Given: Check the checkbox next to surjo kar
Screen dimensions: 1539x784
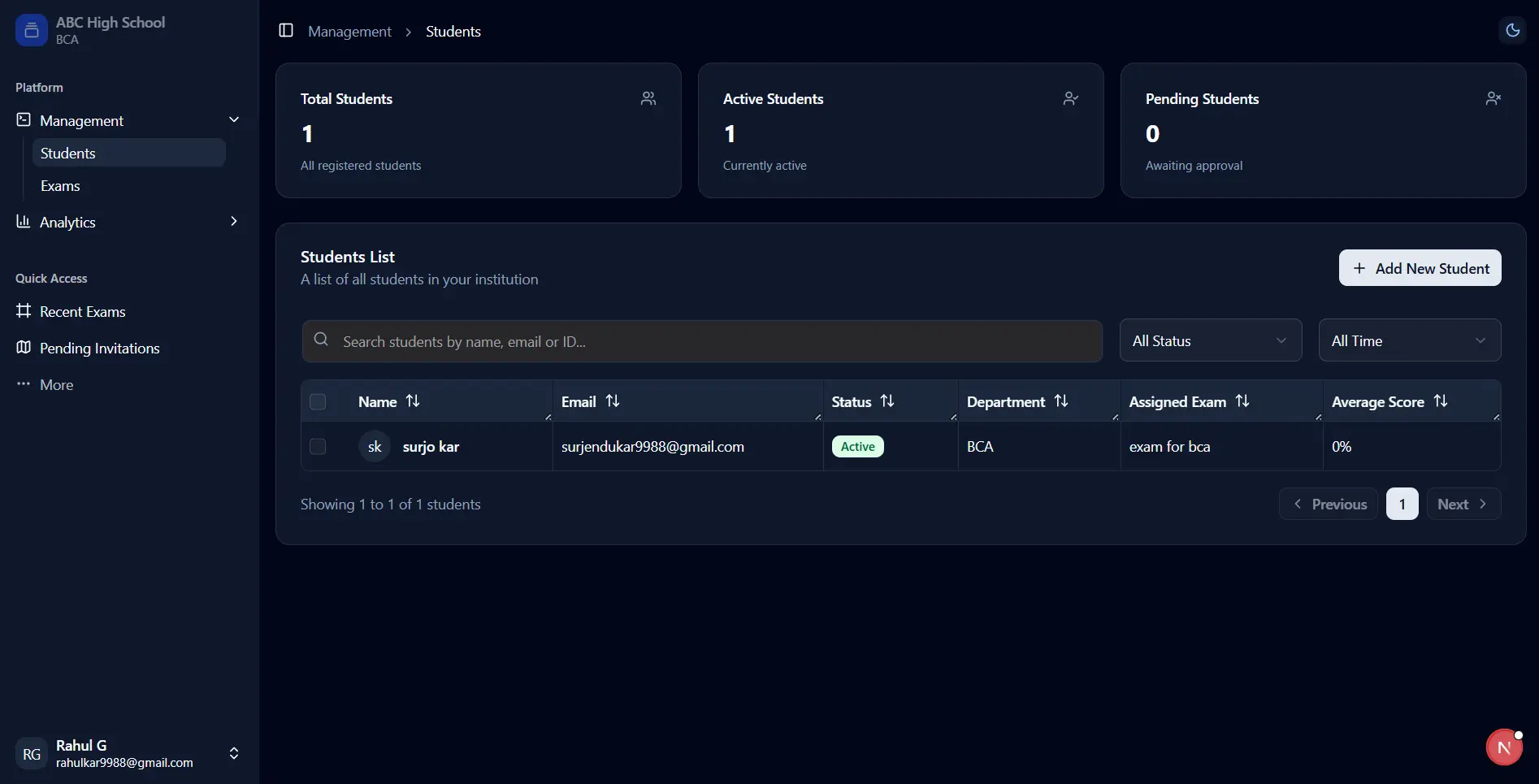Looking at the screenshot, I should coord(318,446).
